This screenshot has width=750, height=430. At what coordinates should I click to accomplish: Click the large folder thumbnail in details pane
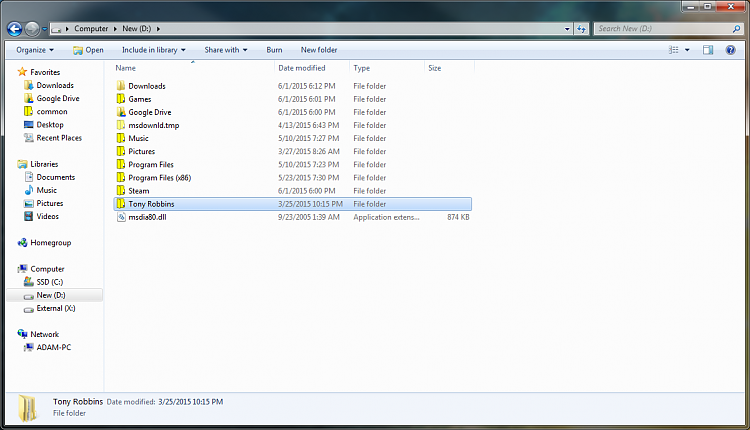(27, 408)
